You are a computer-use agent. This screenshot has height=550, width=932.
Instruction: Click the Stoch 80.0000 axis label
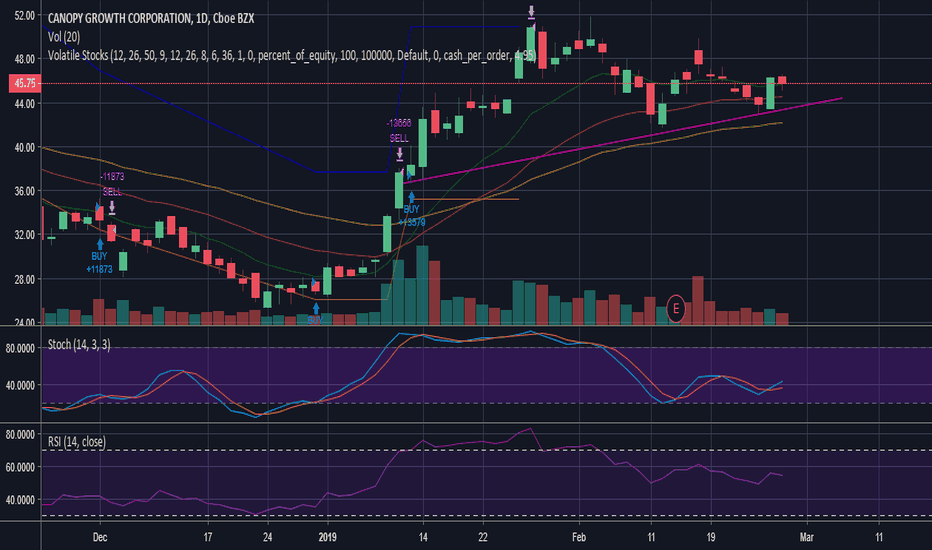coord(20,348)
